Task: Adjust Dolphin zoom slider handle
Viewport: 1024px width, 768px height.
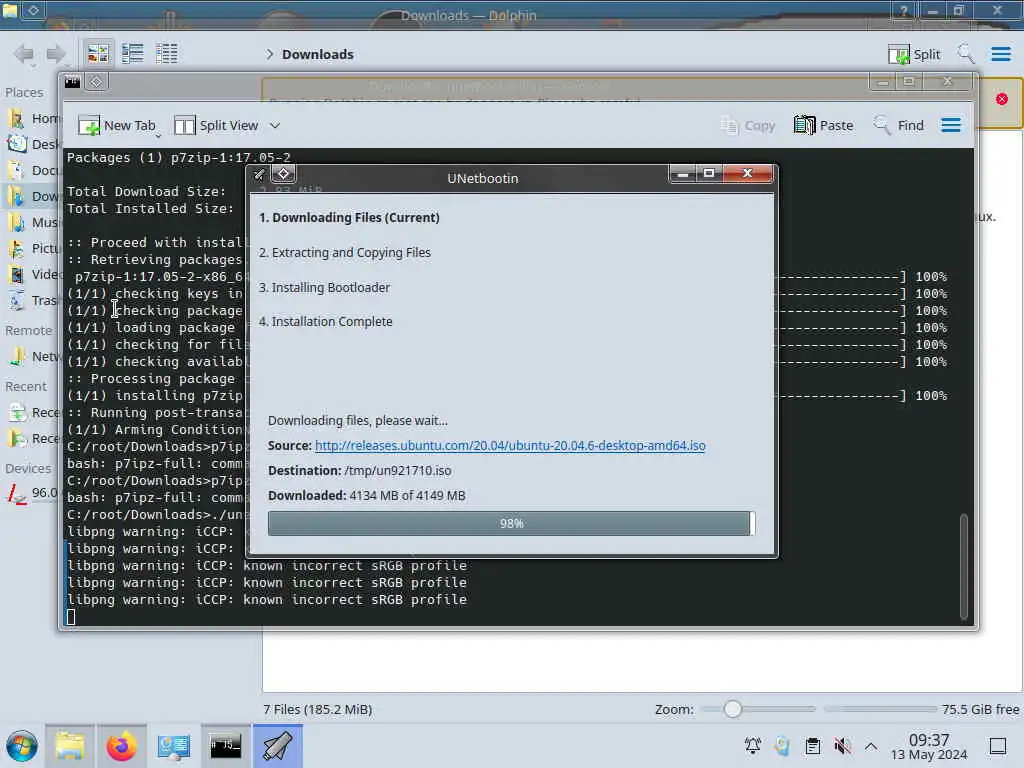Action: (733, 709)
